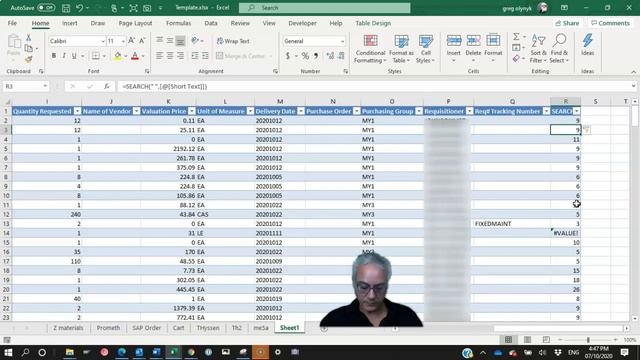The height and width of the screenshot is (360, 640).
Task: Click the Delete cells icon
Action: pyautogui.click(x=473, y=40)
